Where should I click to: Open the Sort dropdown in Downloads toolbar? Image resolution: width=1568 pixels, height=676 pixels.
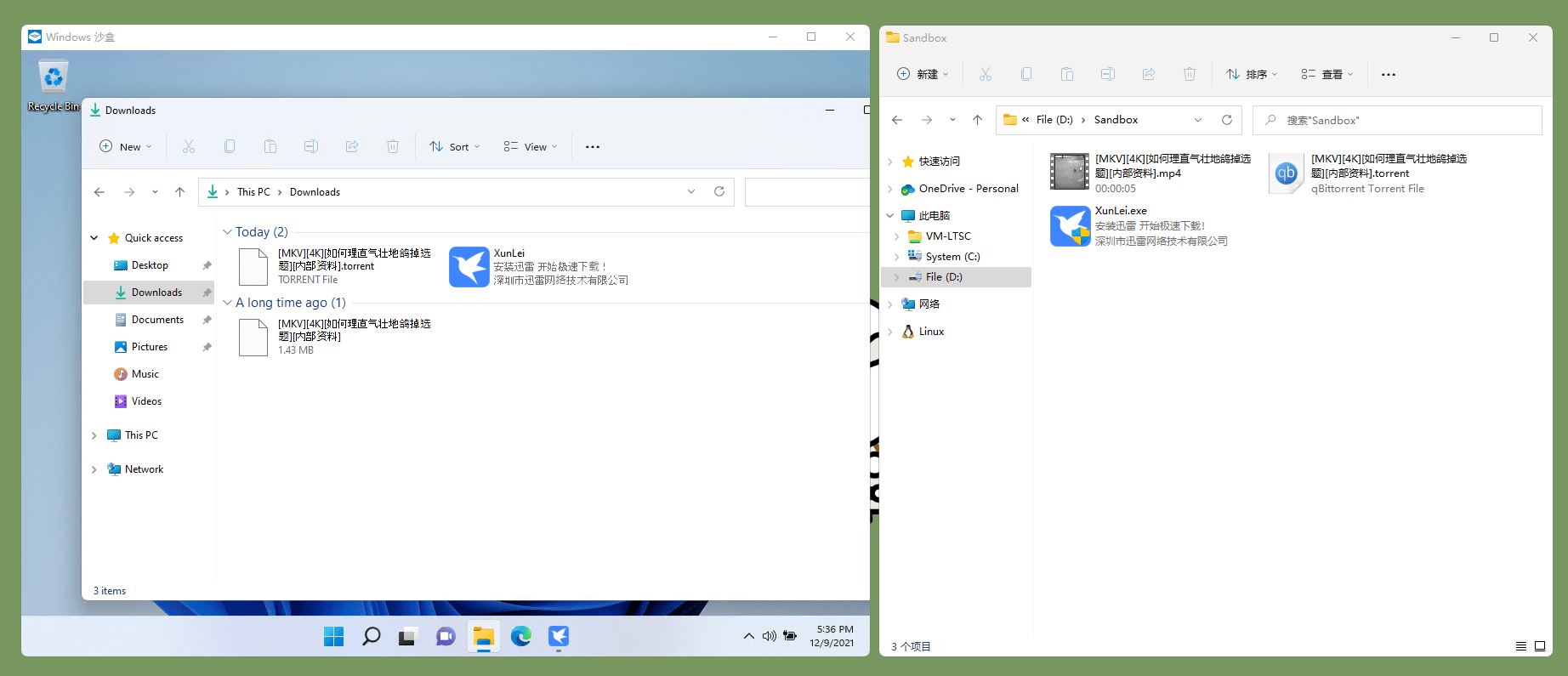[455, 147]
